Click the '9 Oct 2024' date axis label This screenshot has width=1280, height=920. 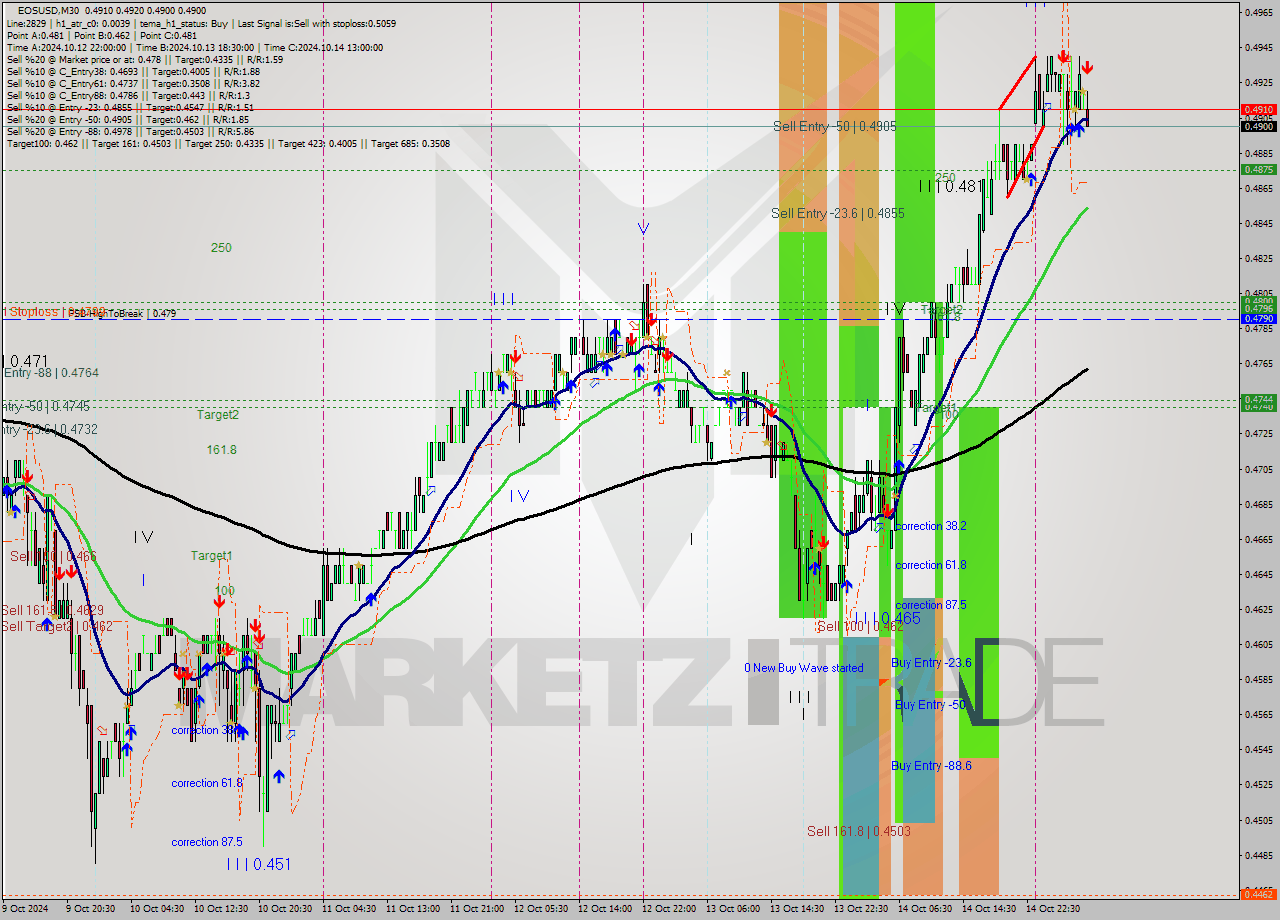coord(26,909)
